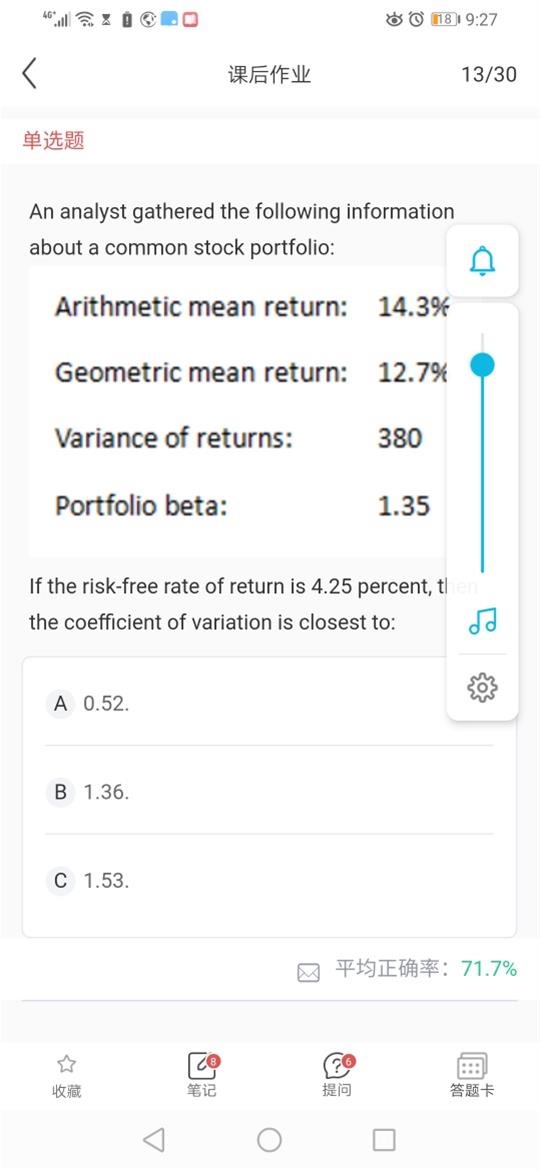Open 笔记 notes icon
Viewport: 540px width, 1170px height.
pyautogui.click(x=202, y=1066)
